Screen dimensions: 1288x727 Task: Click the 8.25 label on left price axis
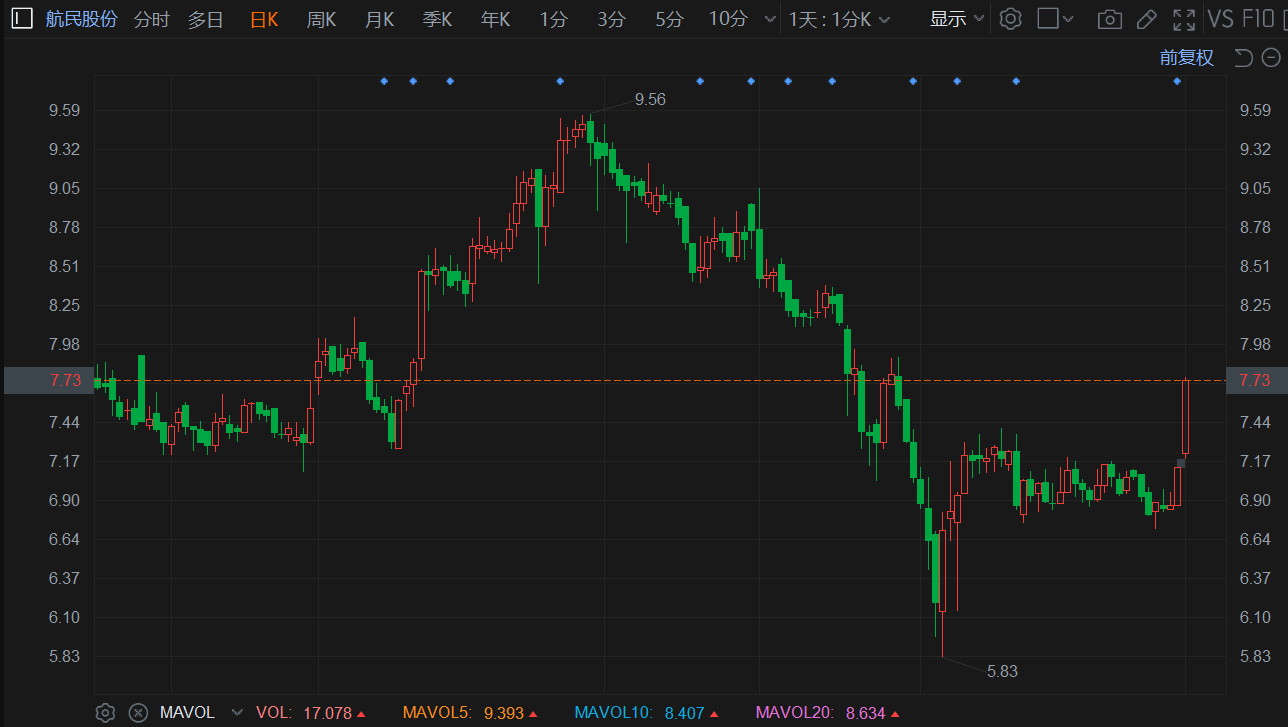click(65, 305)
